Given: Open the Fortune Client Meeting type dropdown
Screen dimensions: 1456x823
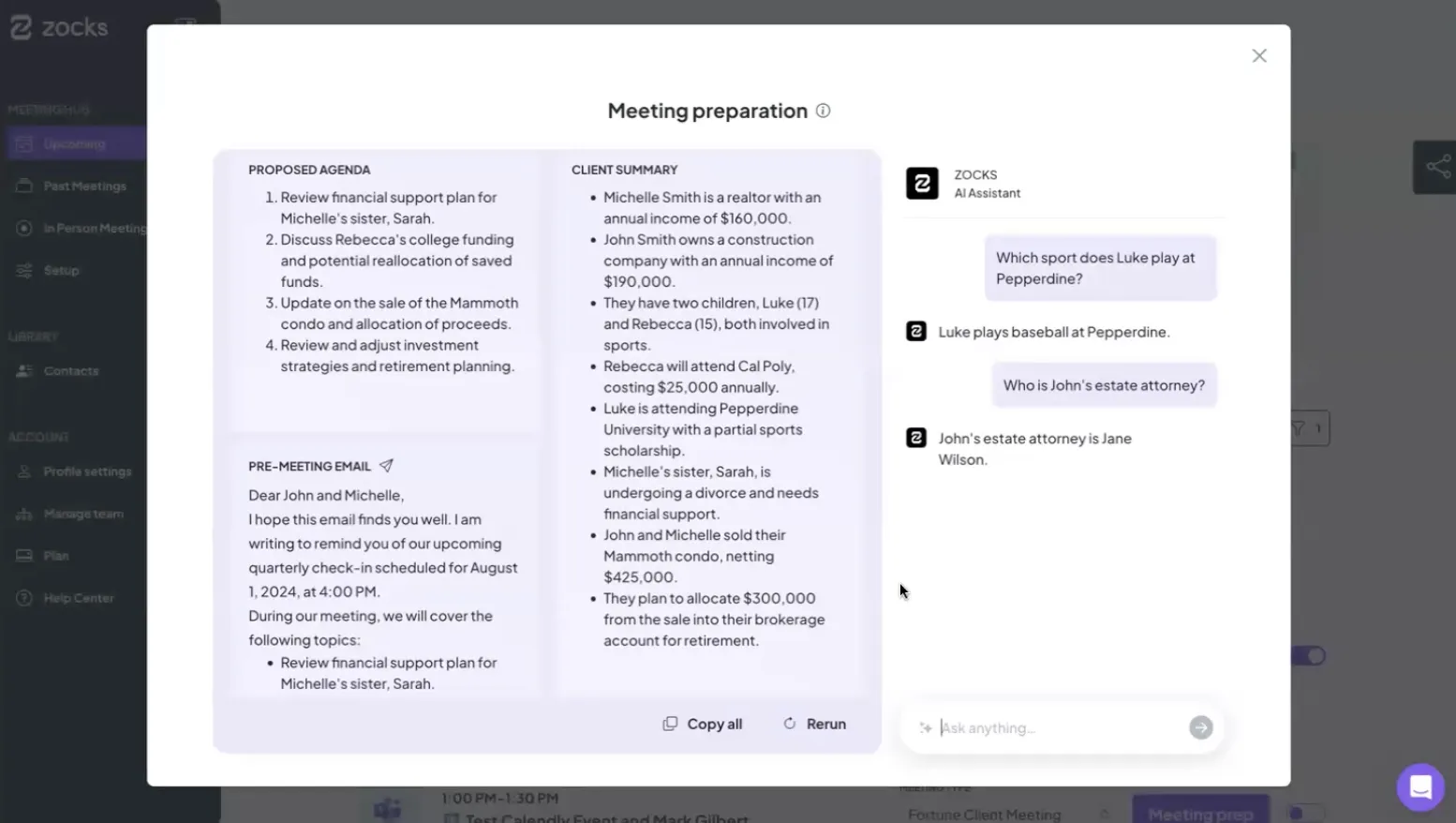Looking at the screenshot, I should (1010, 814).
